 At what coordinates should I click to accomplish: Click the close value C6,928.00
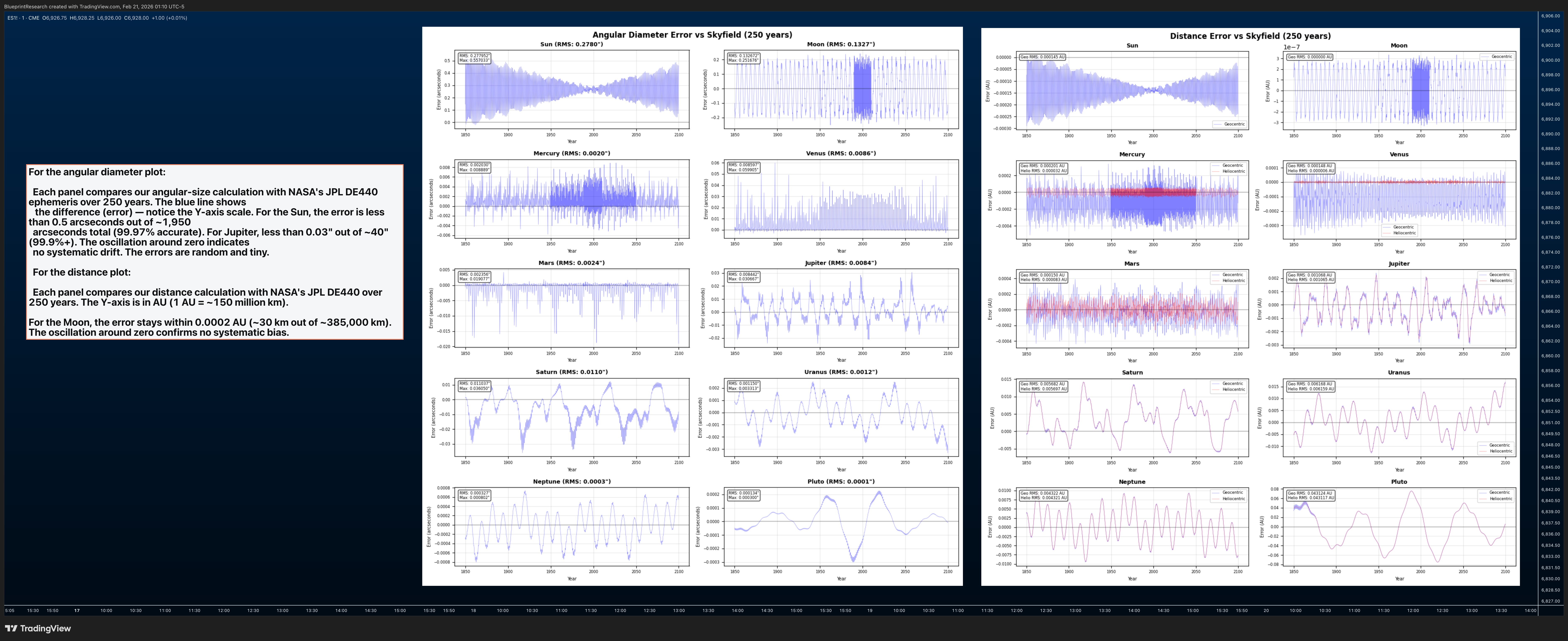[x=136, y=18]
